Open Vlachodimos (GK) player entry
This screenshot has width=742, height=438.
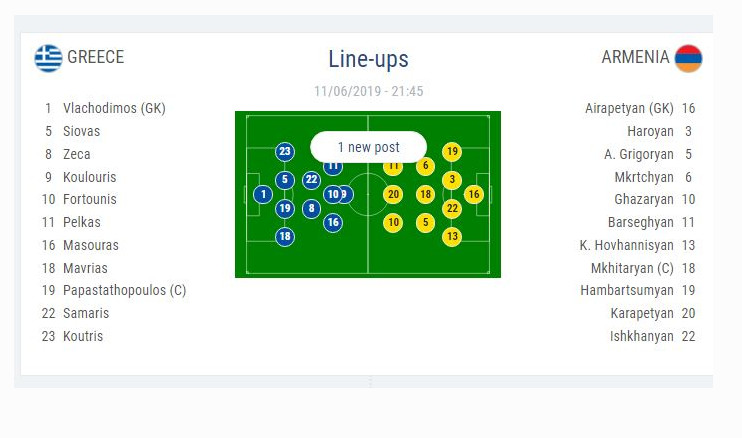coord(104,108)
